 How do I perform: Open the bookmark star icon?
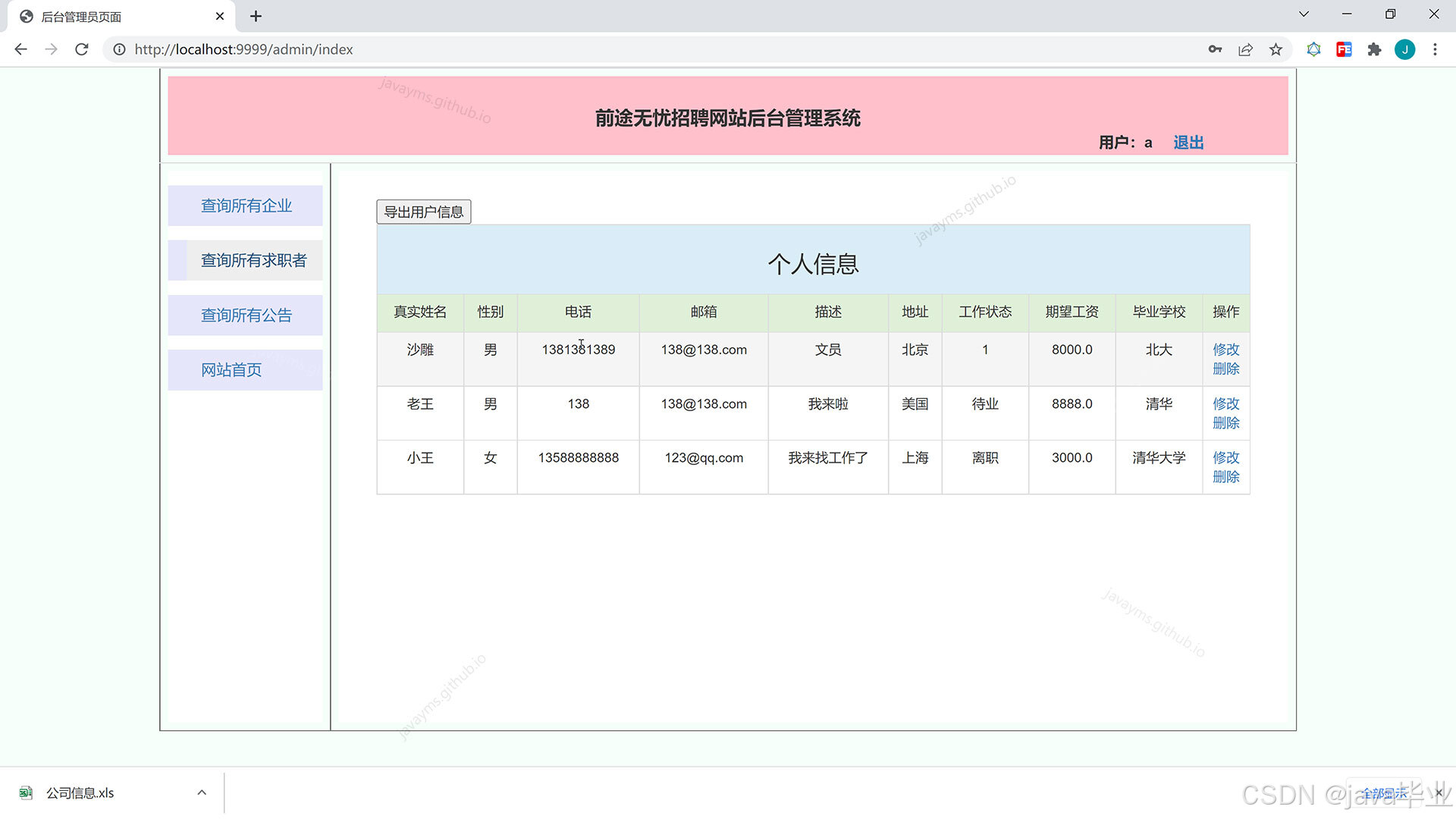point(1276,49)
